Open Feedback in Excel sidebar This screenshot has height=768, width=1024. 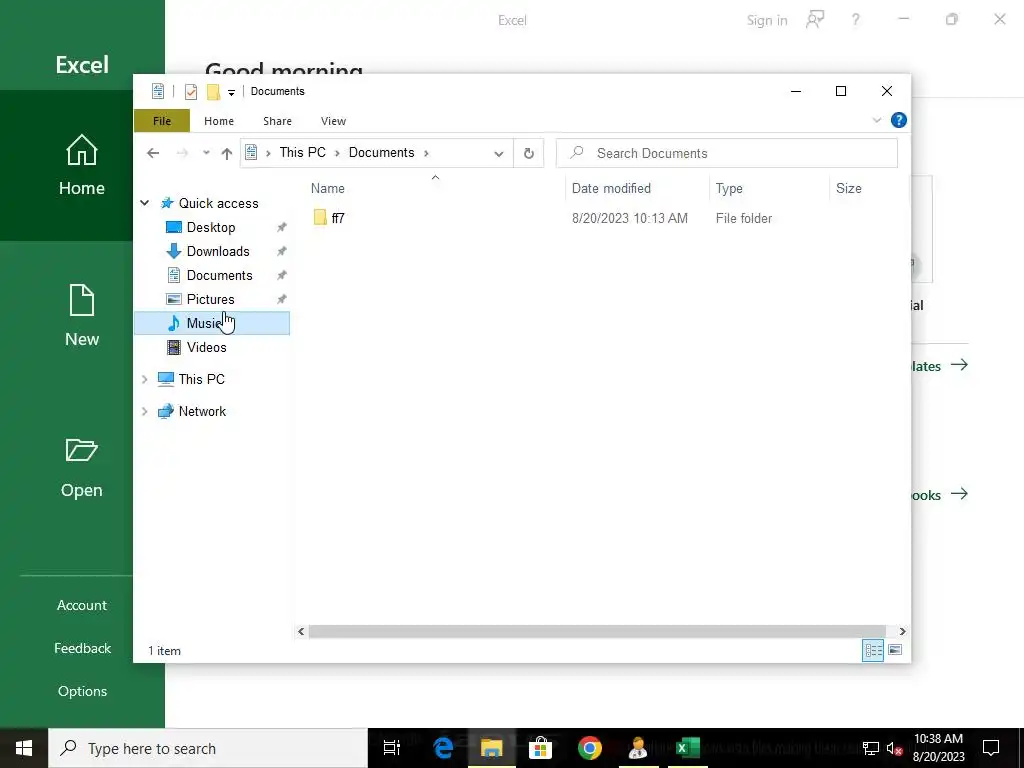[82, 648]
